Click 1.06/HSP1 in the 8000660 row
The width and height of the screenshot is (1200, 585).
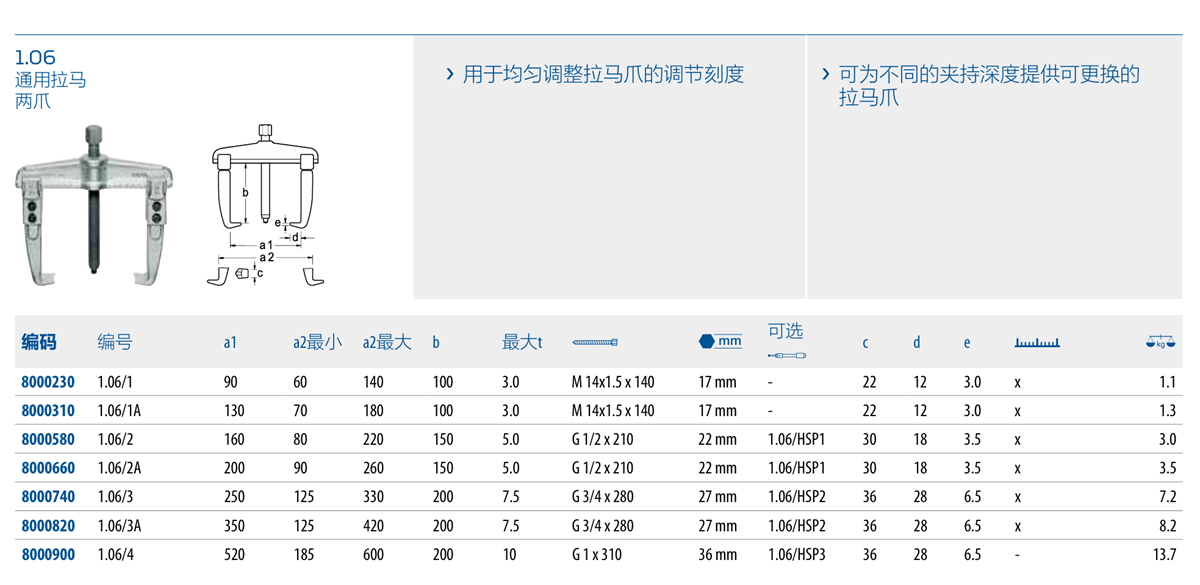[x=797, y=468]
